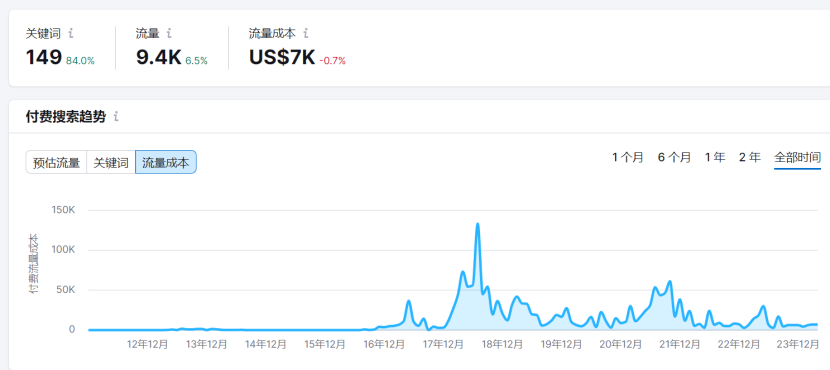Set time range to 1 年
The width and height of the screenshot is (830, 370).
715,158
